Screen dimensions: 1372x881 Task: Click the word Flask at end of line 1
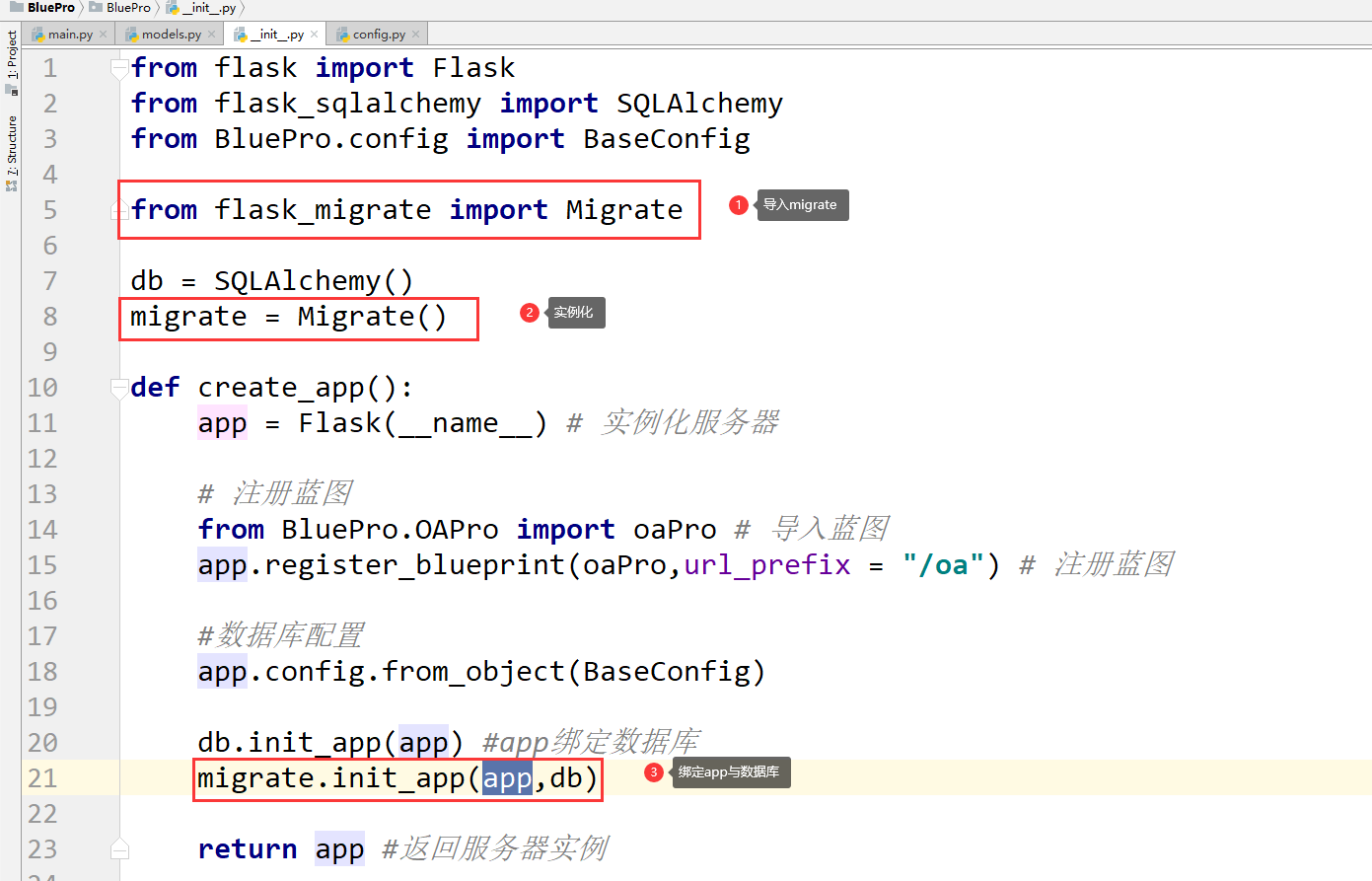pos(473,68)
